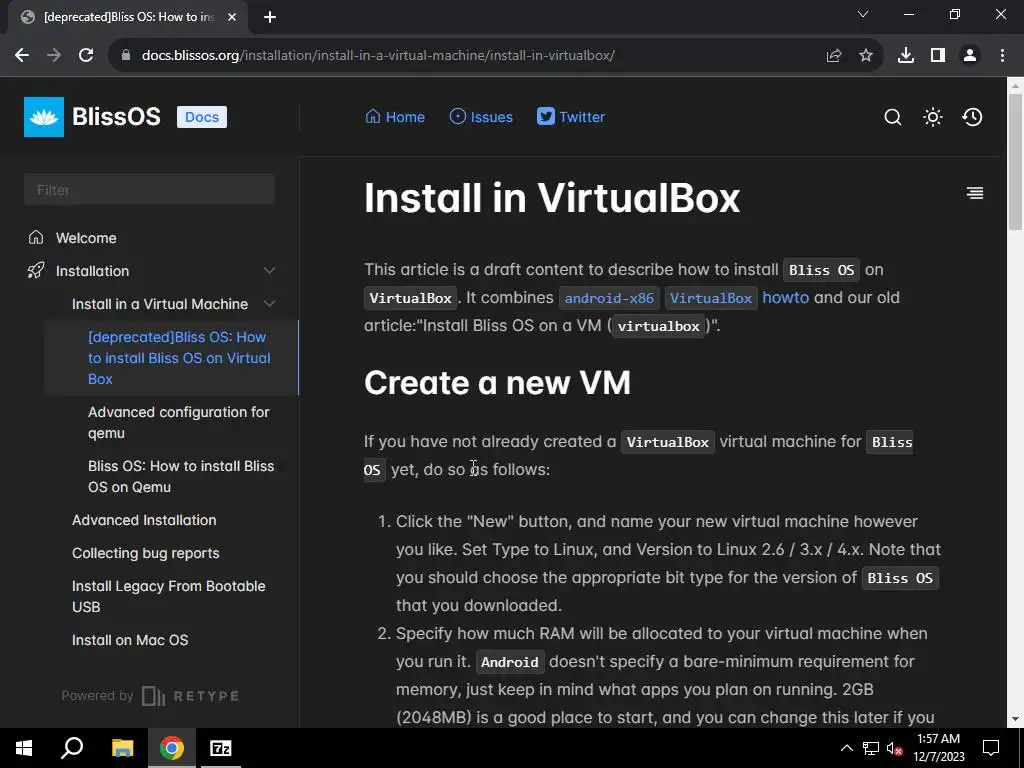1024x768 pixels.
Task: Open Chrome downloads icon
Action: pyautogui.click(x=906, y=56)
